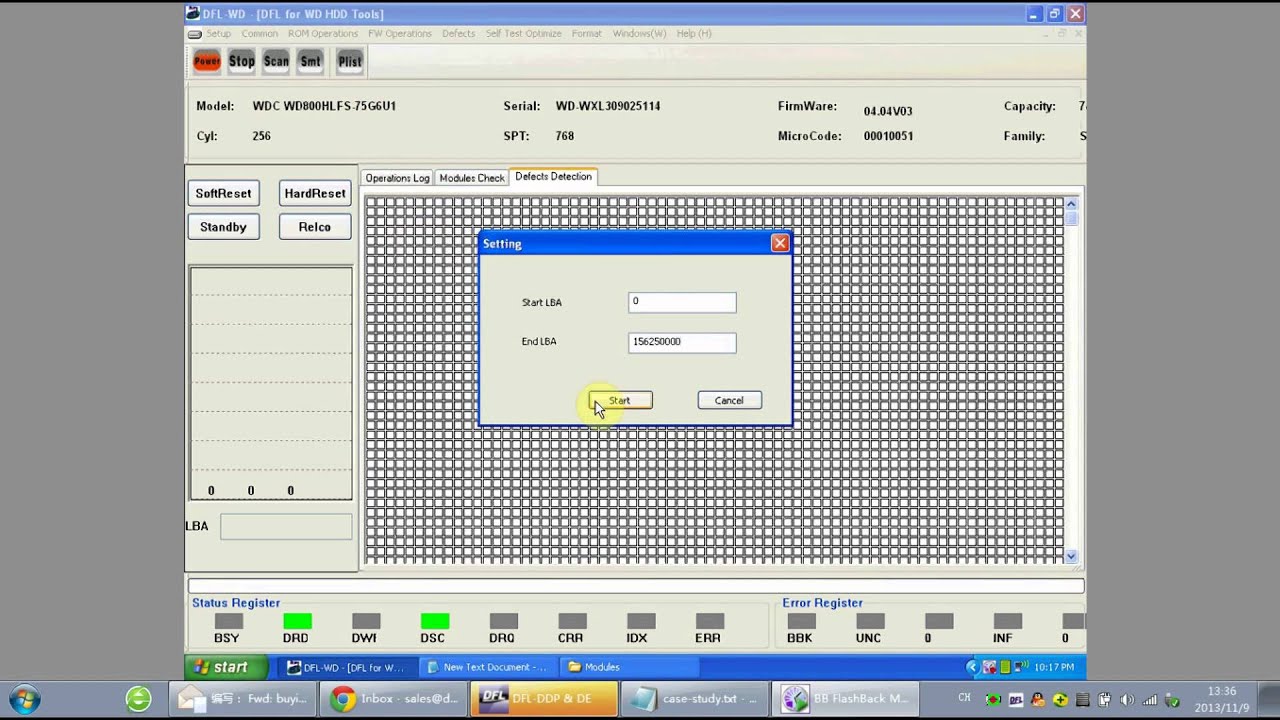
Task: Open the FW Operations menu
Action: tap(400, 33)
